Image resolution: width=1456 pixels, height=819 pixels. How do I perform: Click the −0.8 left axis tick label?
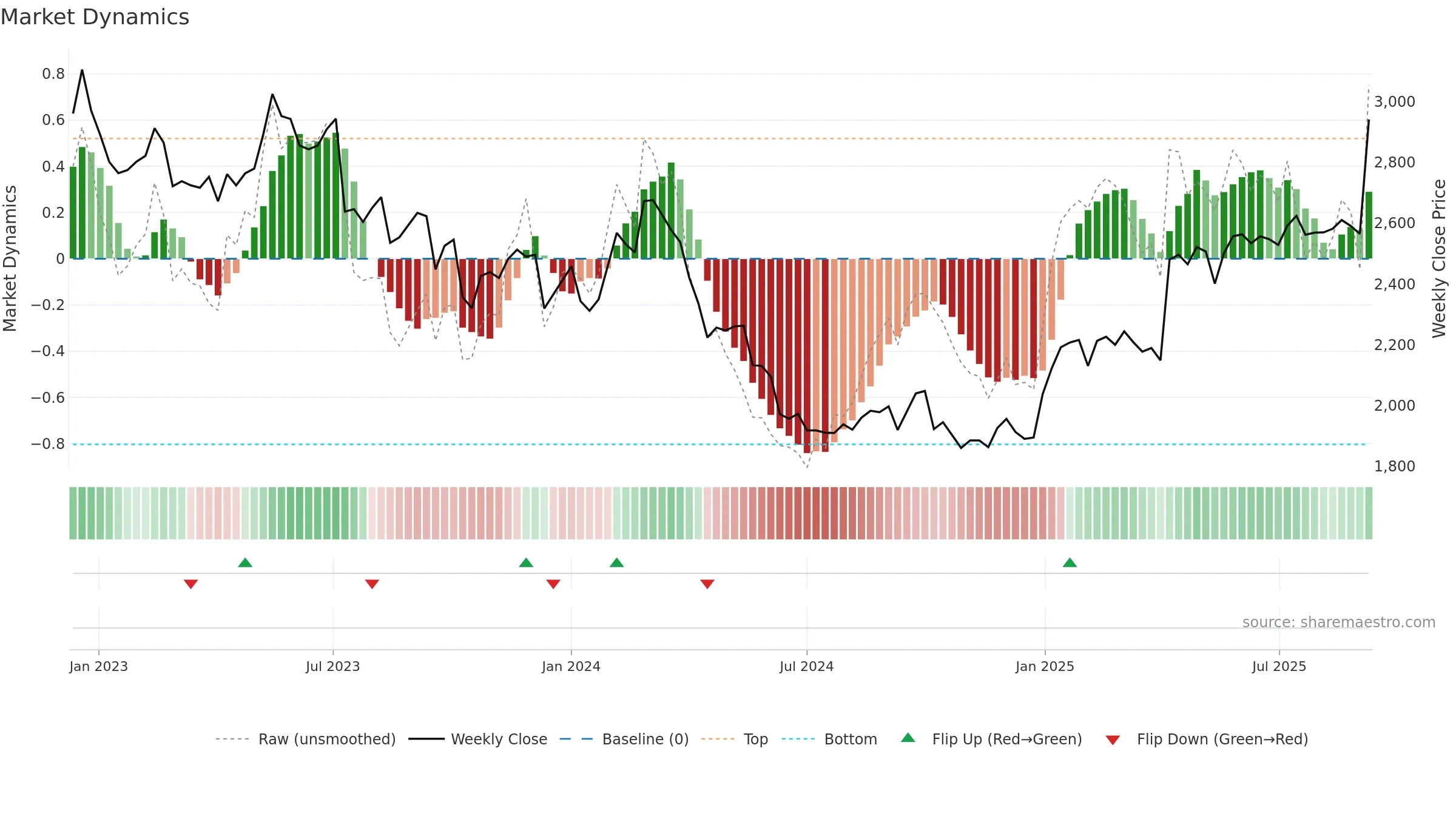(48, 443)
